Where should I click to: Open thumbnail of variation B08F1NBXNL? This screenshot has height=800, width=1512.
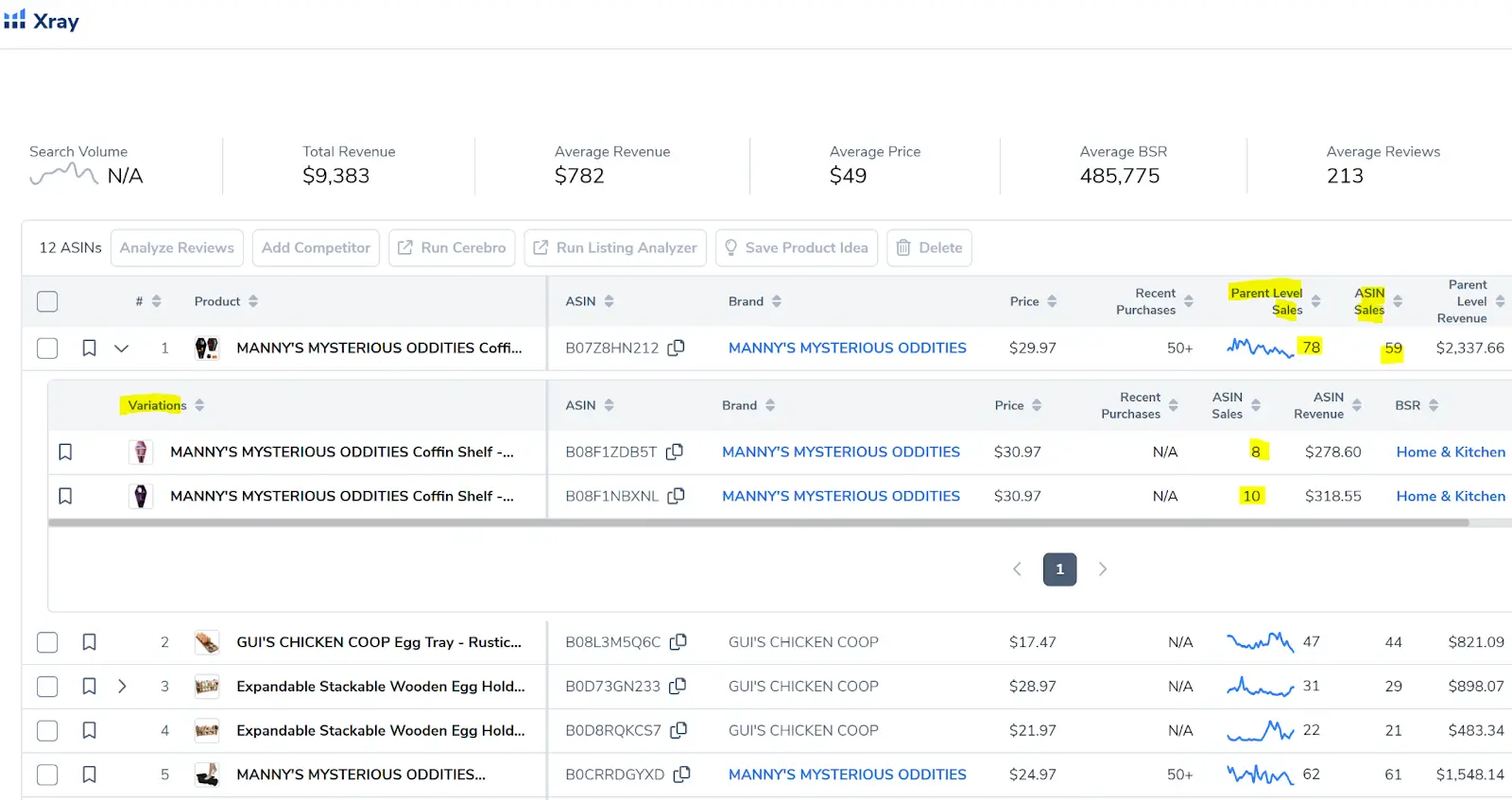point(141,496)
